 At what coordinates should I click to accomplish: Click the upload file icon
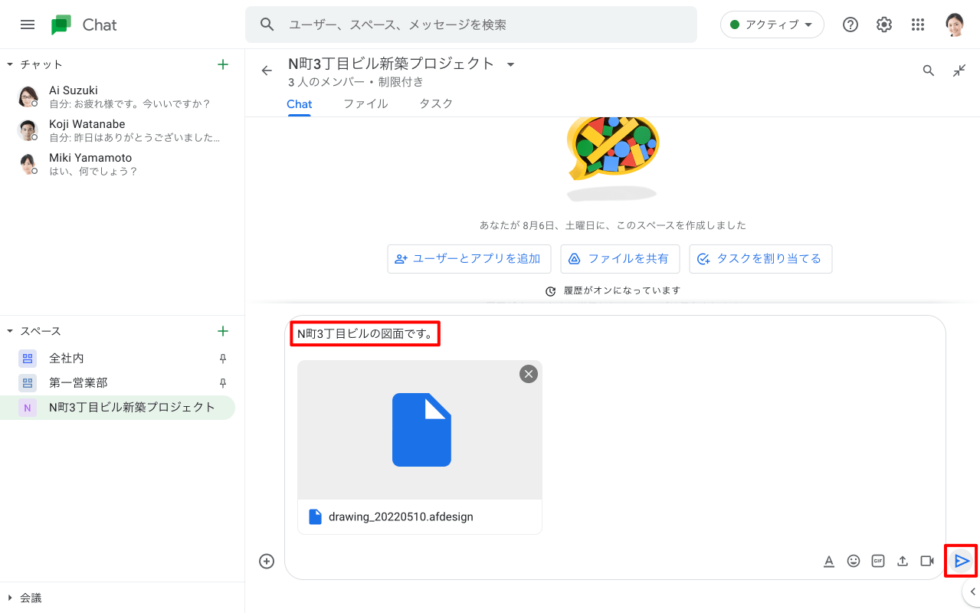(902, 561)
